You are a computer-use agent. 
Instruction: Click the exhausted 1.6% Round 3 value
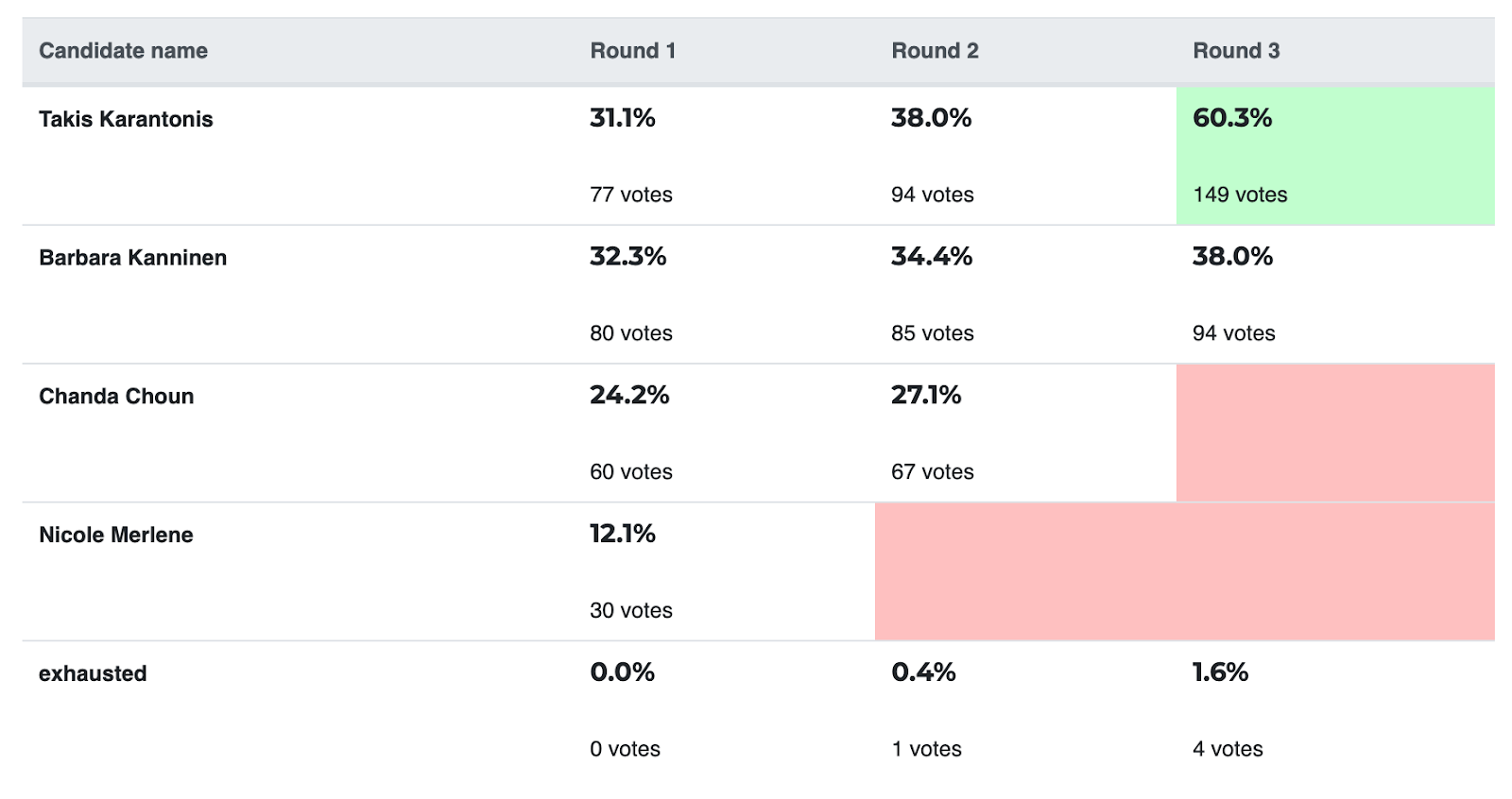(x=1220, y=672)
